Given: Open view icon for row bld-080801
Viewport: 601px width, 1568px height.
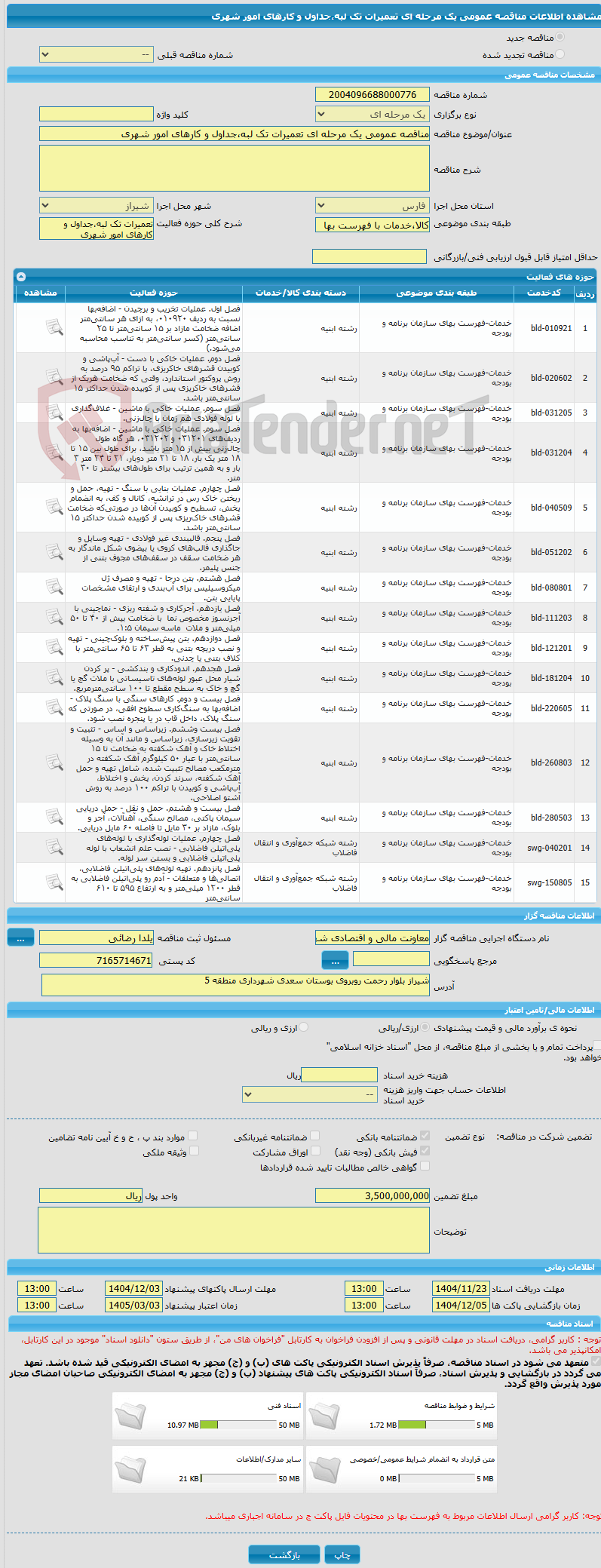Looking at the screenshot, I should 54,587.
